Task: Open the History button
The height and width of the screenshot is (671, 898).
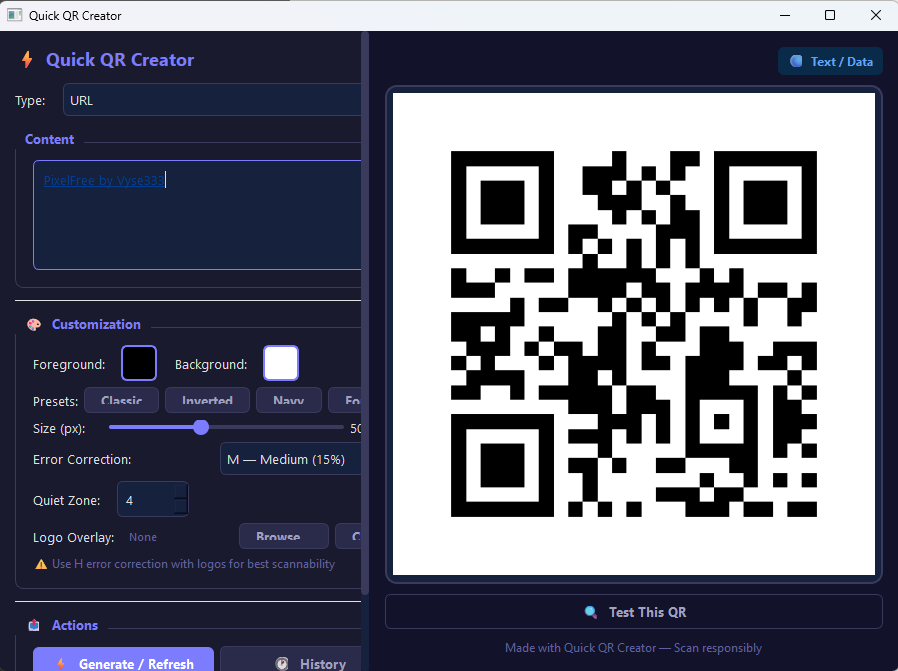Action: pos(290,660)
